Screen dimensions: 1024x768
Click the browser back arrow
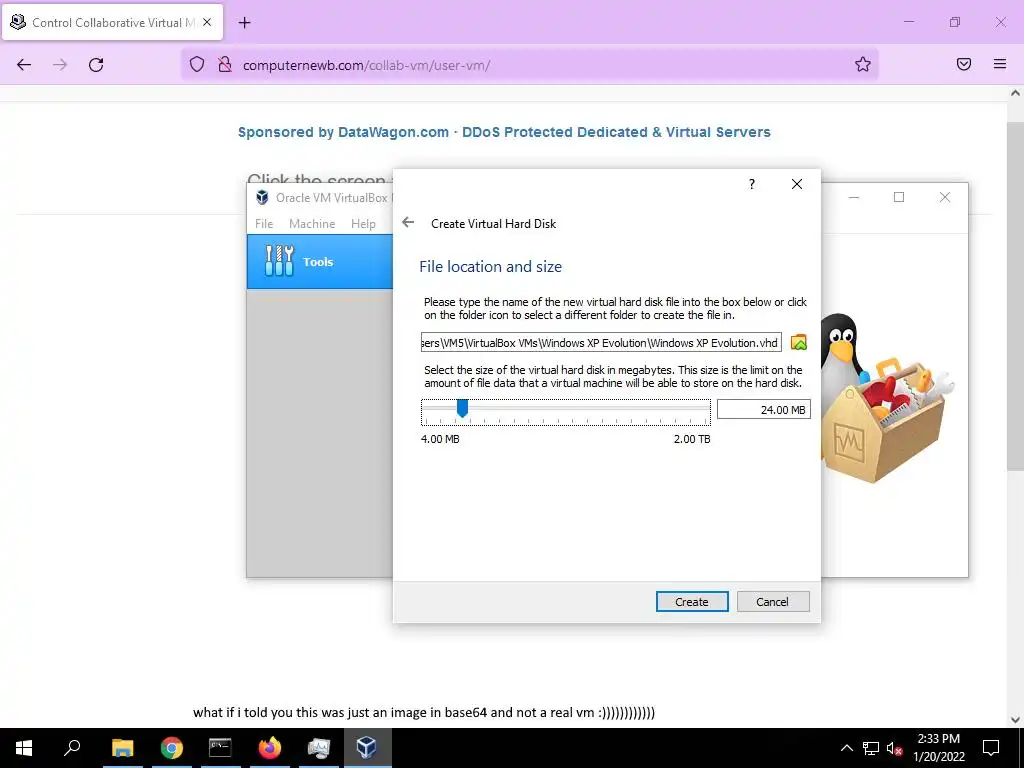(x=24, y=65)
